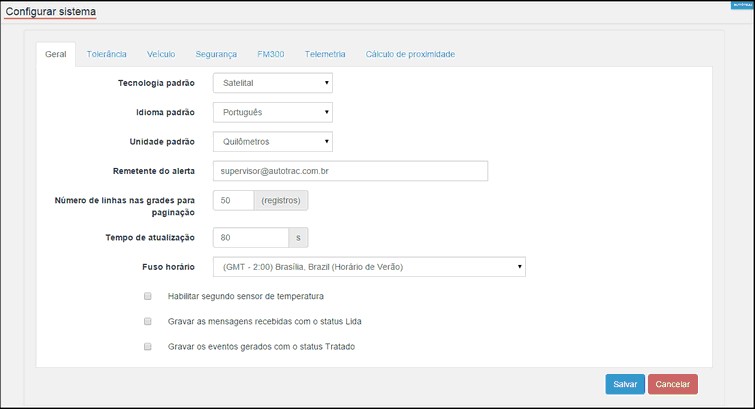
Task: Click the Fuso horário label
Action: 169,267
